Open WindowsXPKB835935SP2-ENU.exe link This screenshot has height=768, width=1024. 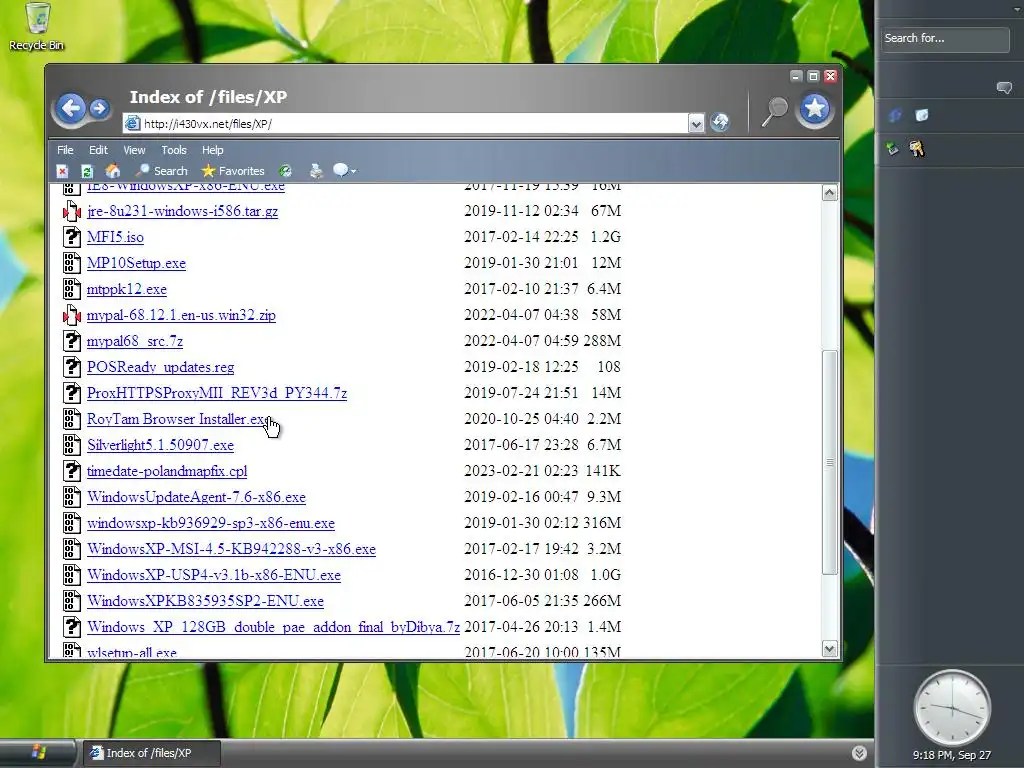(206, 601)
